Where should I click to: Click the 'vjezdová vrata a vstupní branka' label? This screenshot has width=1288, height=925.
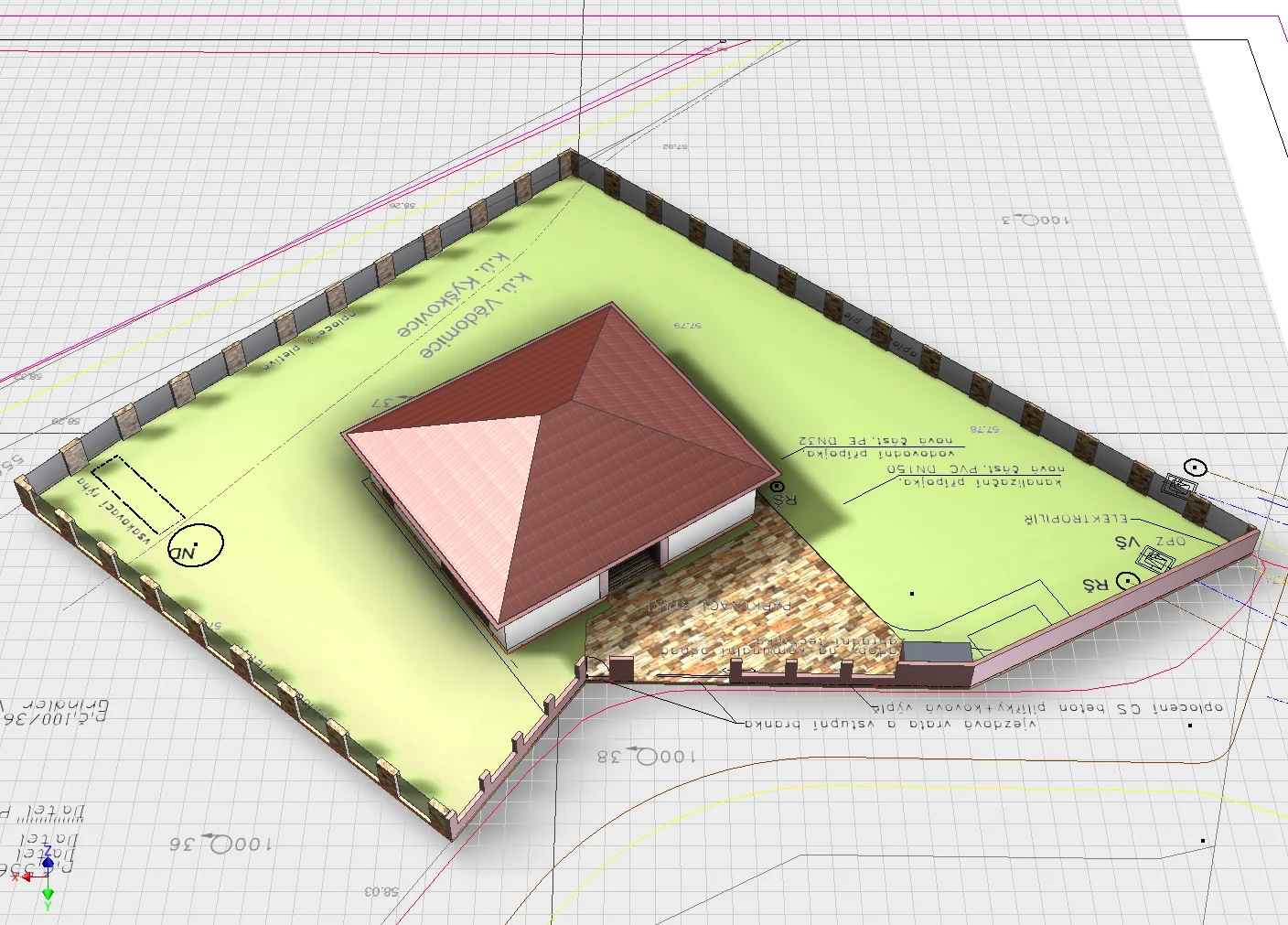[x=891, y=724]
